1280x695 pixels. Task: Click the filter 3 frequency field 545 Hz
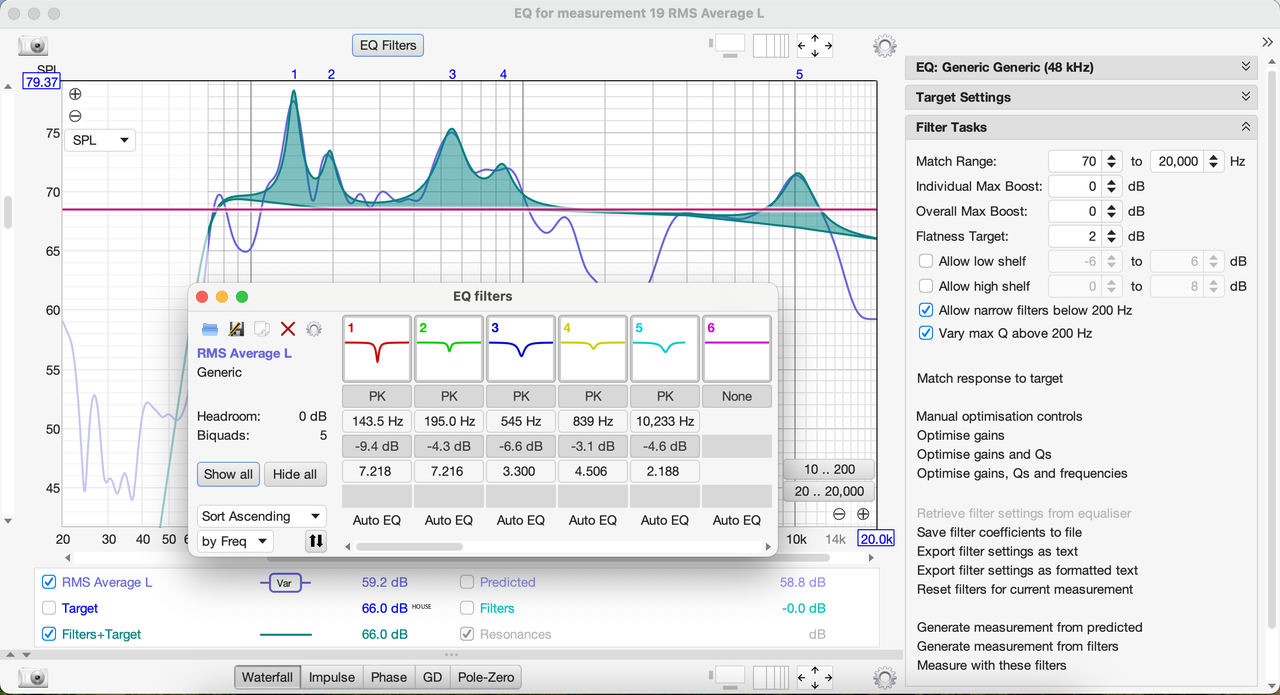coord(521,421)
